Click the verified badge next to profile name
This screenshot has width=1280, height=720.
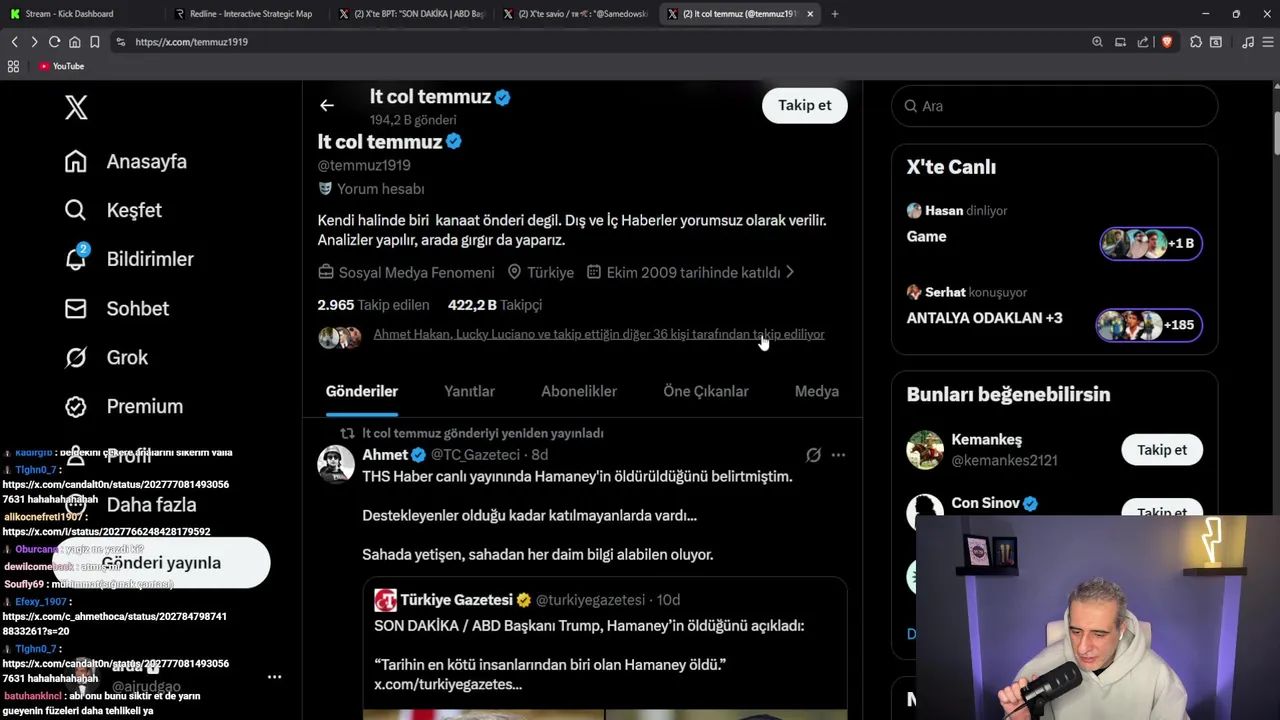(x=454, y=141)
